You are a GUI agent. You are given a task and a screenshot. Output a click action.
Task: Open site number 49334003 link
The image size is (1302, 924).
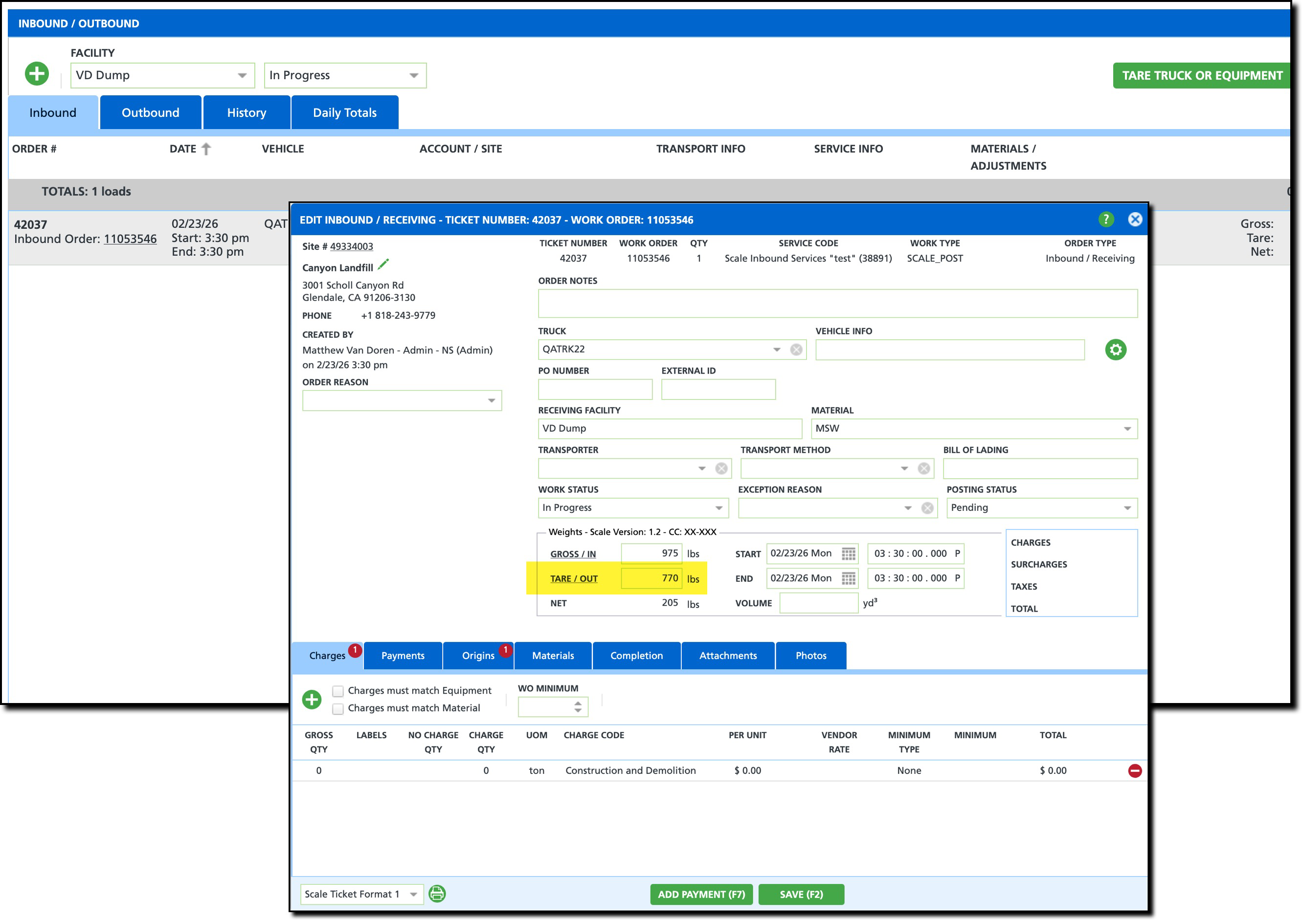click(x=351, y=246)
